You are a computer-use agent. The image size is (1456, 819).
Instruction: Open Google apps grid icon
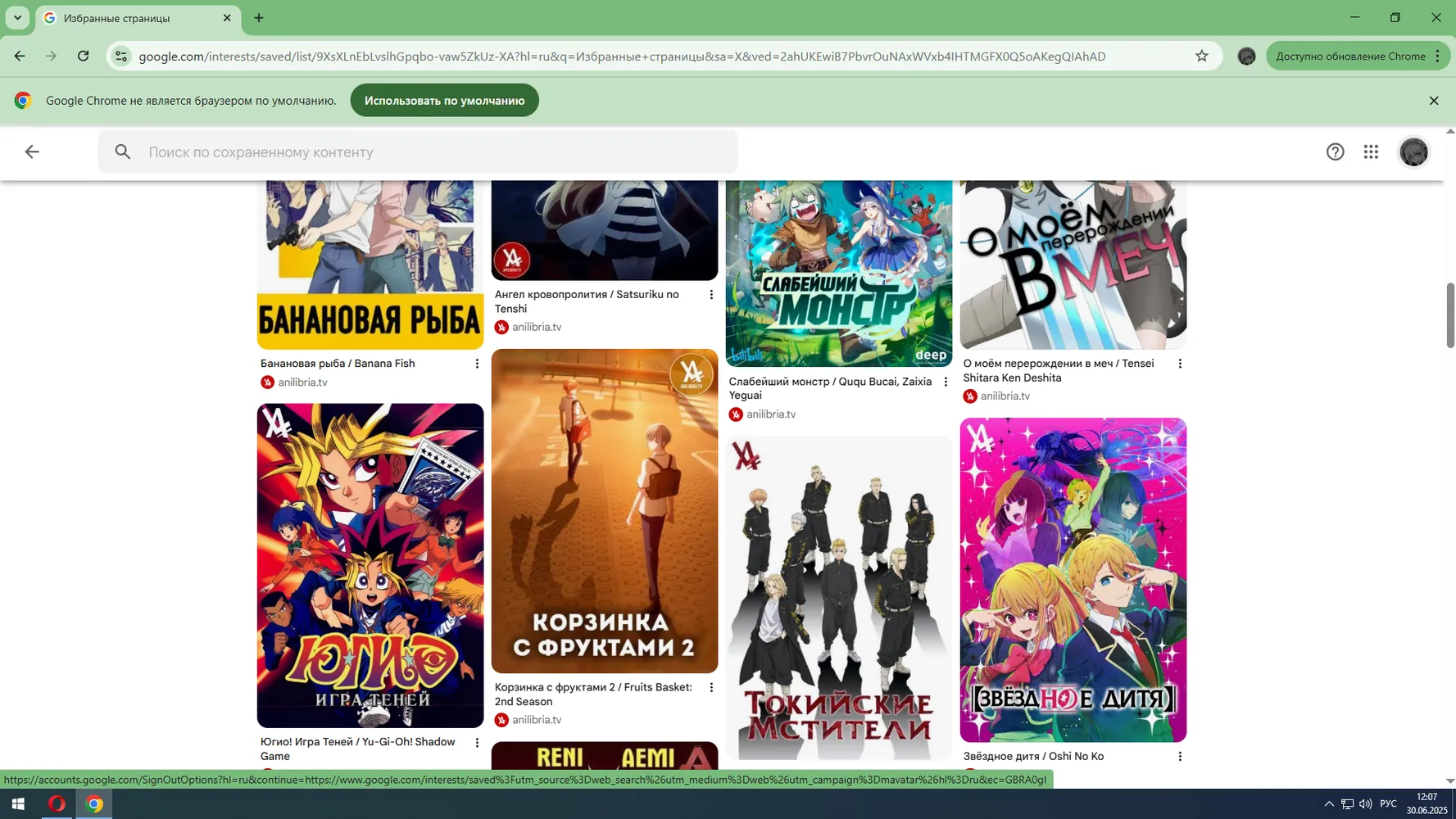coord(1371,152)
